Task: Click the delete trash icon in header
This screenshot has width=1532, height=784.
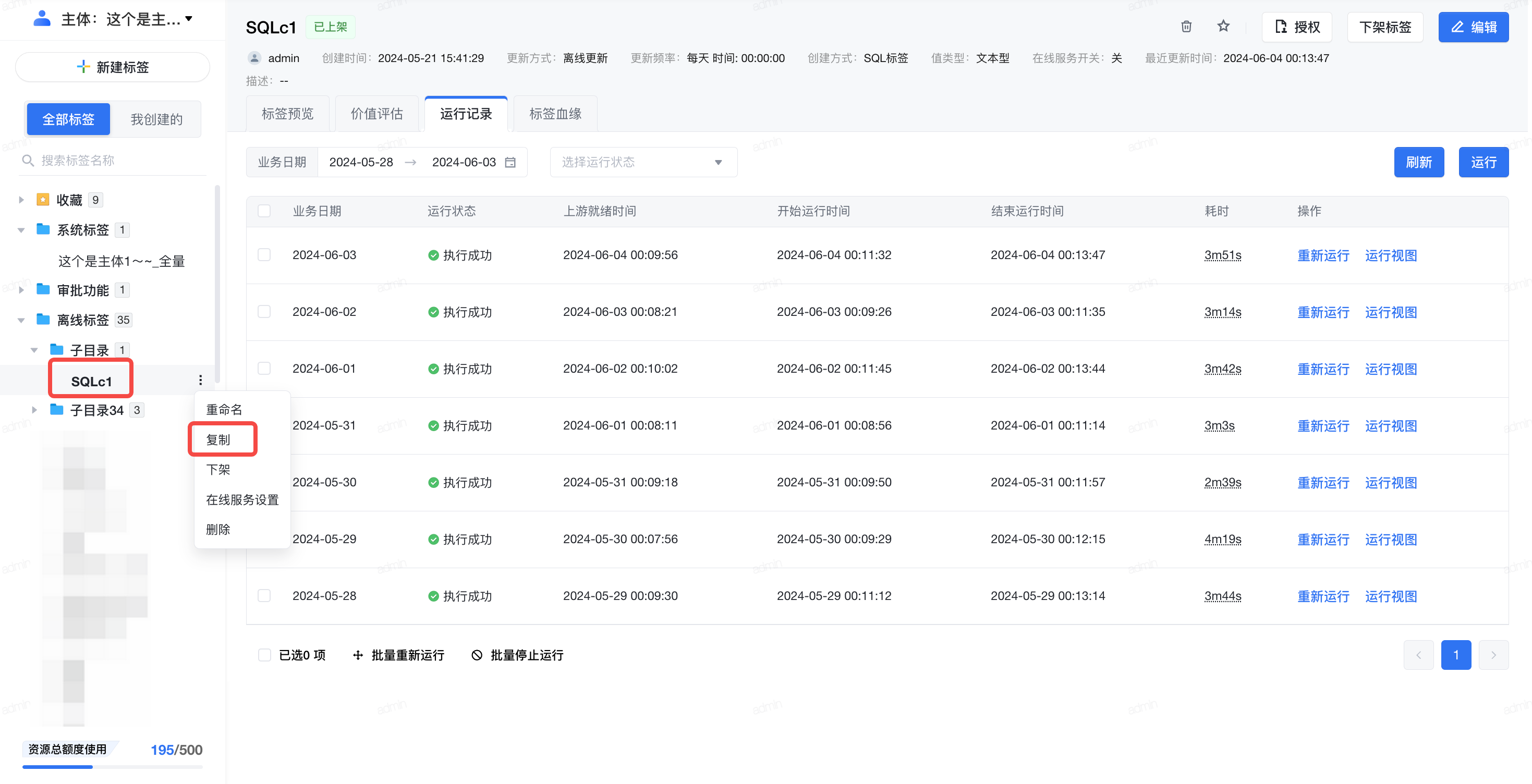Action: [x=1186, y=27]
